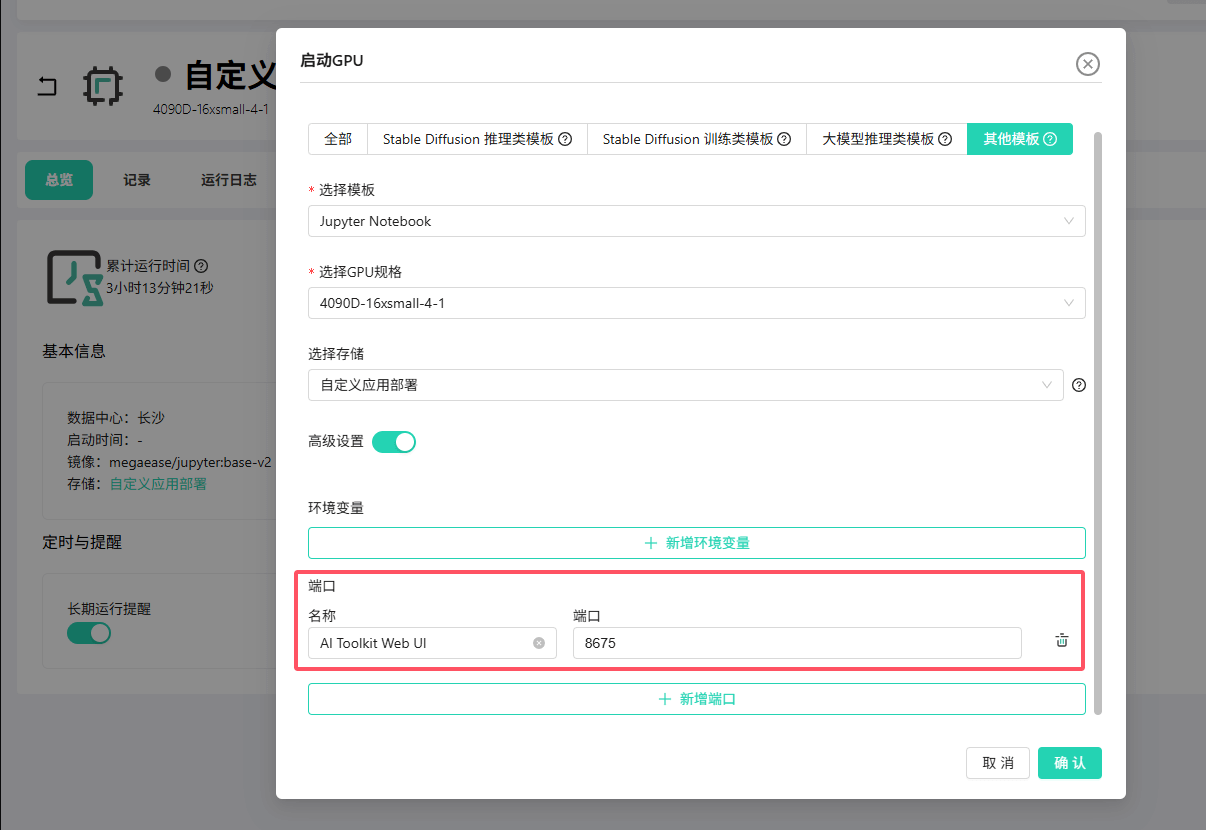Open the 选择存储 dropdown
Viewport: 1206px width, 830px height.
tap(685, 385)
